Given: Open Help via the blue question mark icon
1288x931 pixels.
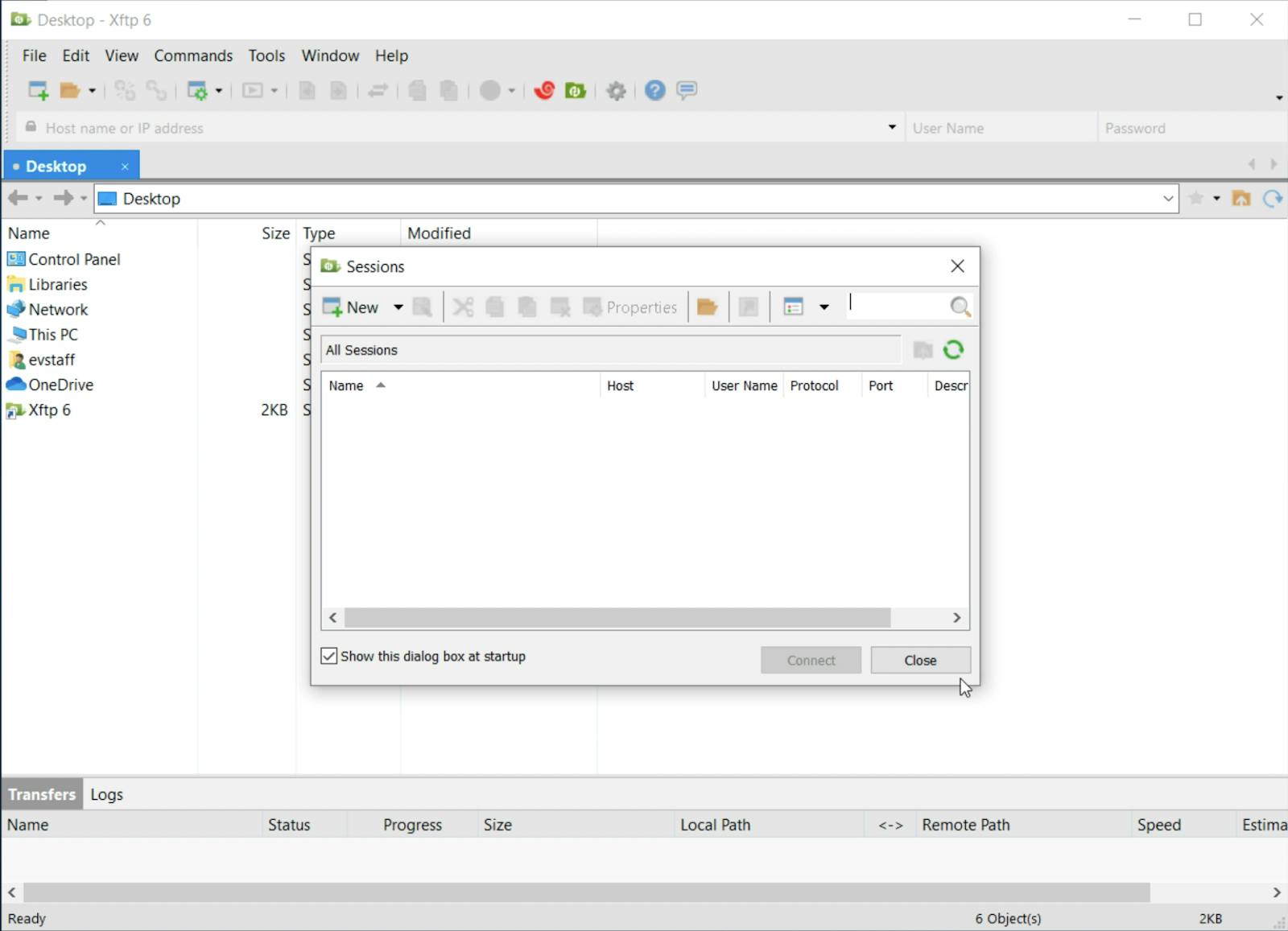Looking at the screenshot, I should (654, 90).
